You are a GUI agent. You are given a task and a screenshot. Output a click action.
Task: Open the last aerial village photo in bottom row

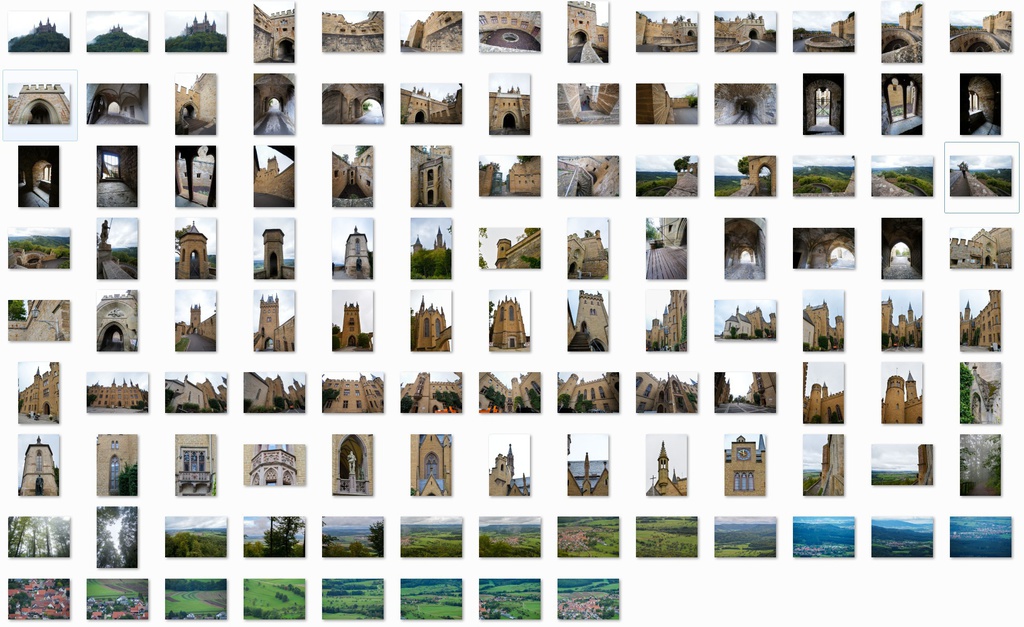pyautogui.click(x=588, y=599)
